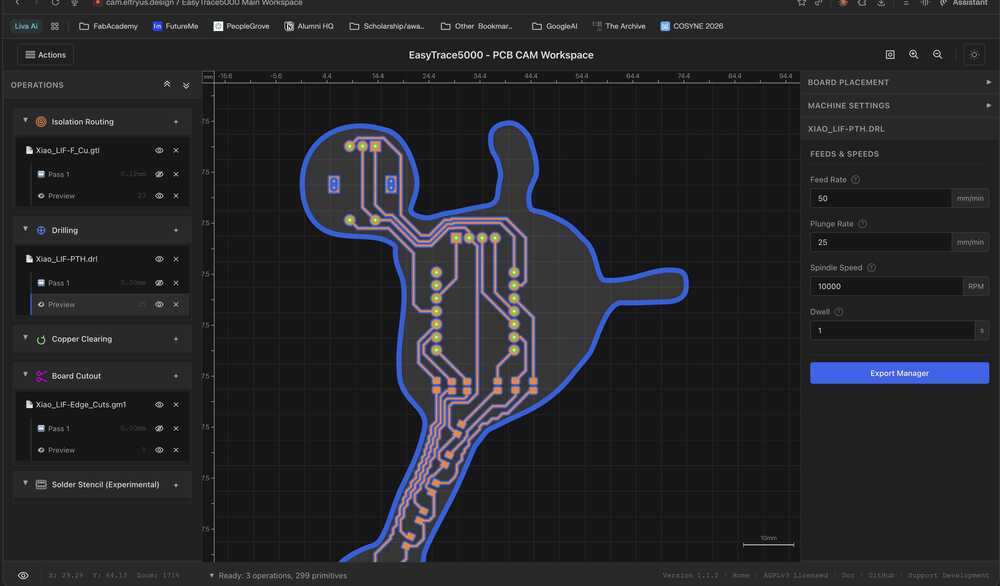The width and height of the screenshot is (1000, 586).
Task: Expand the Machine Settings section
Action: (899, 105)
